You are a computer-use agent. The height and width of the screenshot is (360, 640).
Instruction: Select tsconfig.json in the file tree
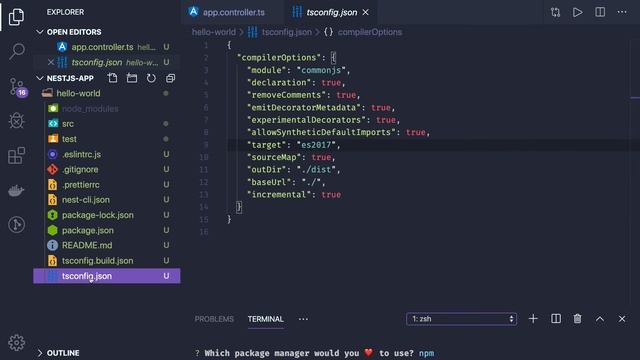(x=107, y=276)
